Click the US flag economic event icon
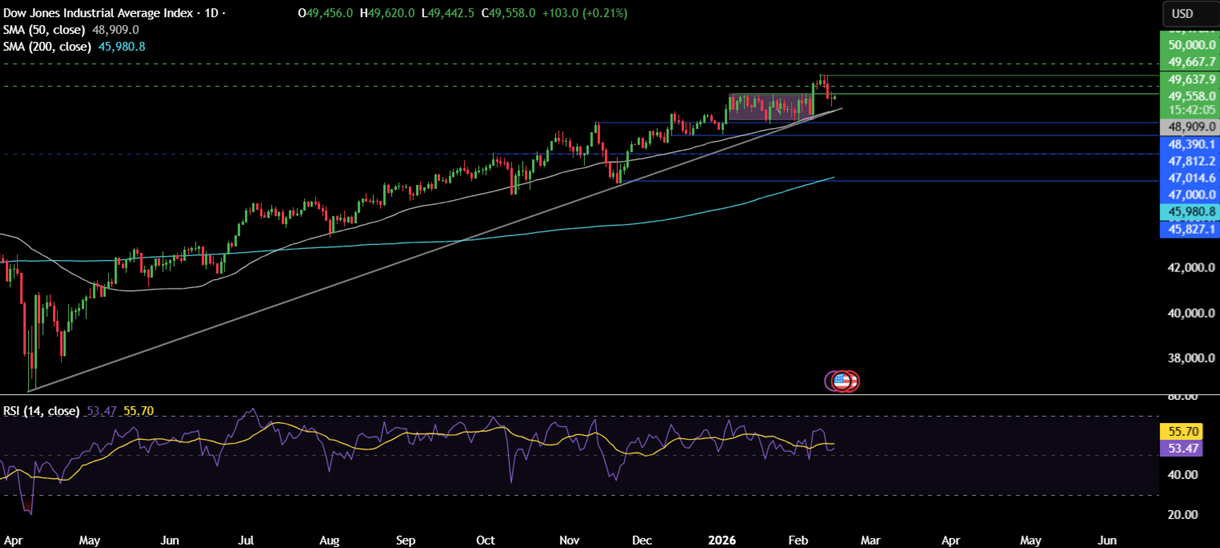The image size is (1220, 548). tap(841, 381)
